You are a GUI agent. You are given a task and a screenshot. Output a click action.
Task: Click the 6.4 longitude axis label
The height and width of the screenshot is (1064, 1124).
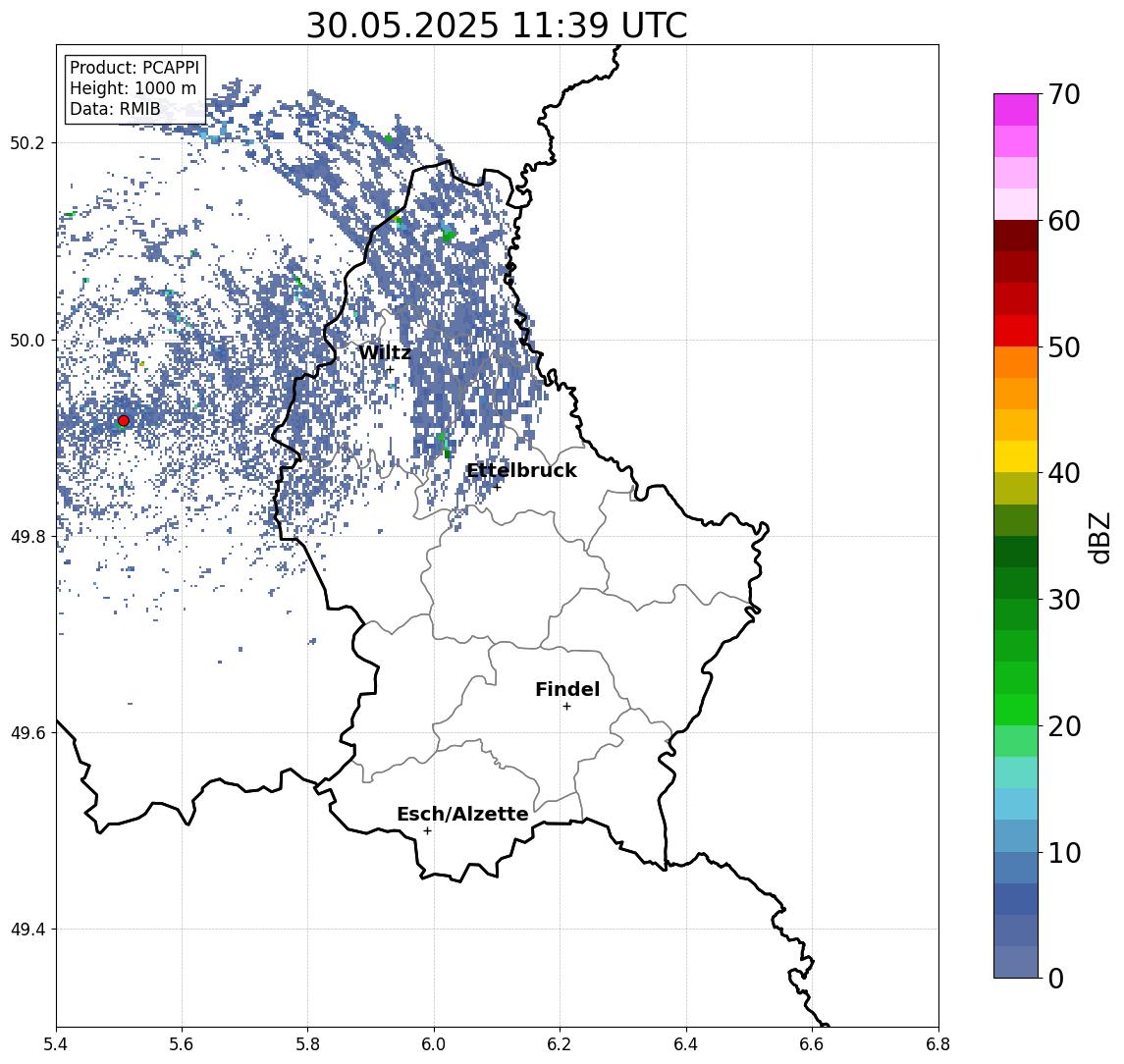point(686,1044)
